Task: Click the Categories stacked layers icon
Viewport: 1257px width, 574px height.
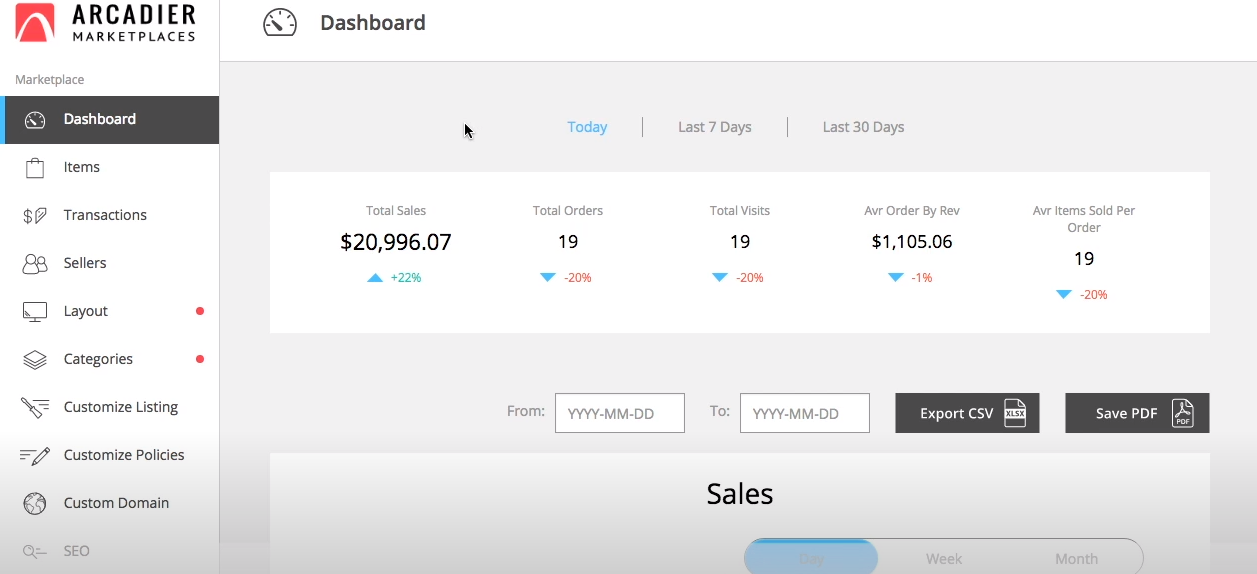Action: point(35,359)
